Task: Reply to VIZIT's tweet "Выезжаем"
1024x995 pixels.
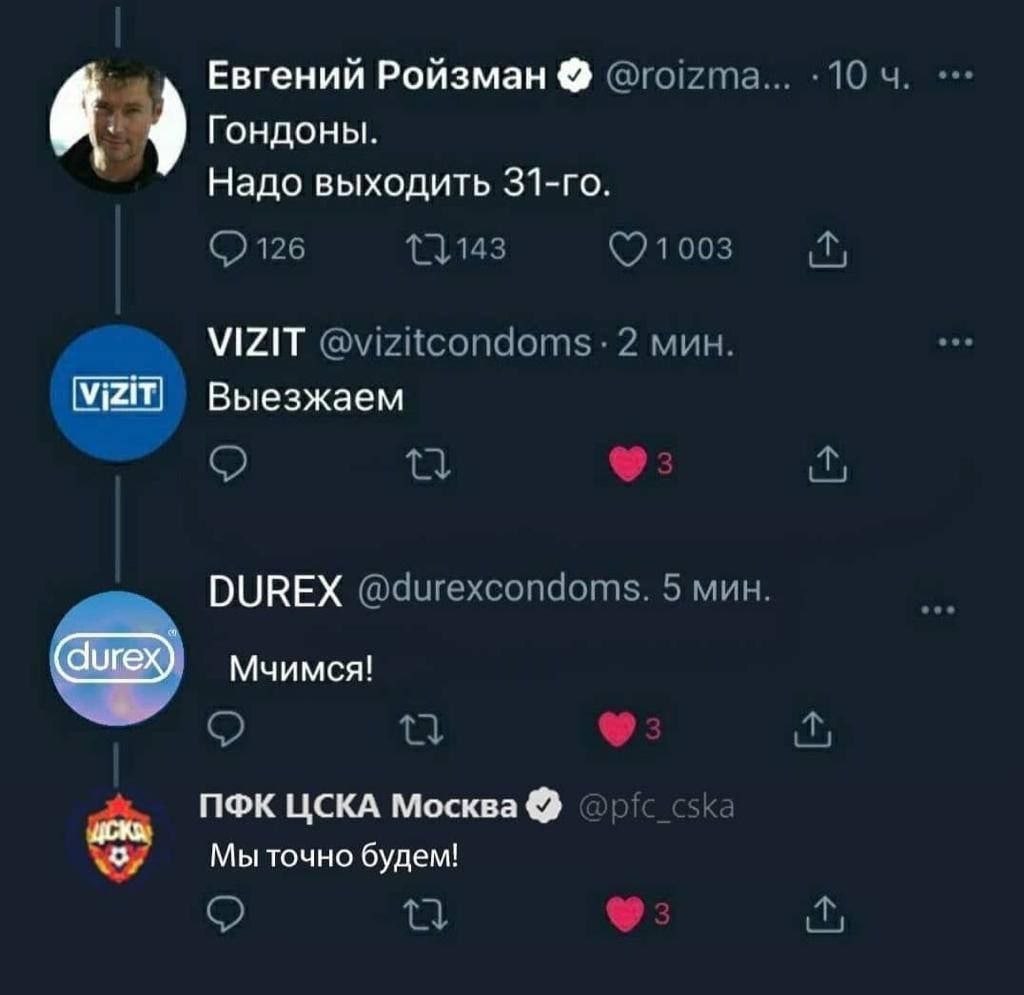Action: coord(228,463)
